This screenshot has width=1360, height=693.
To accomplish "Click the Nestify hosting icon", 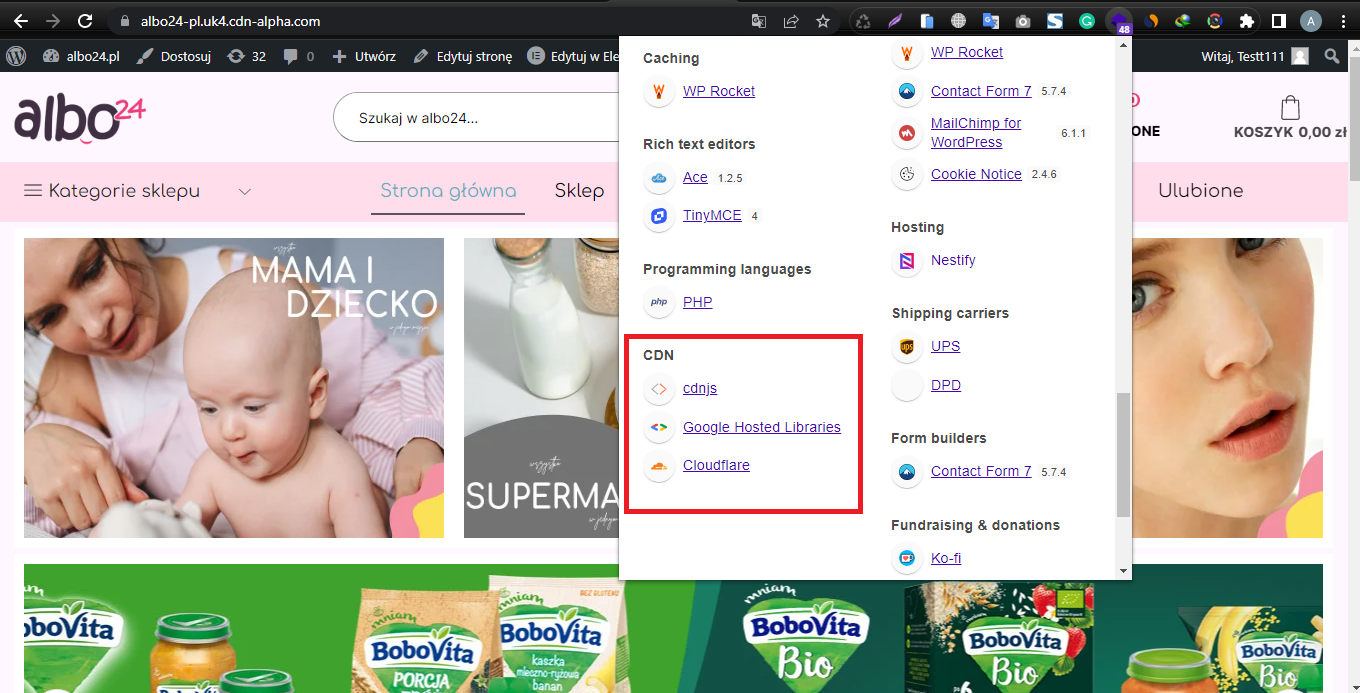I will [906, 261].
